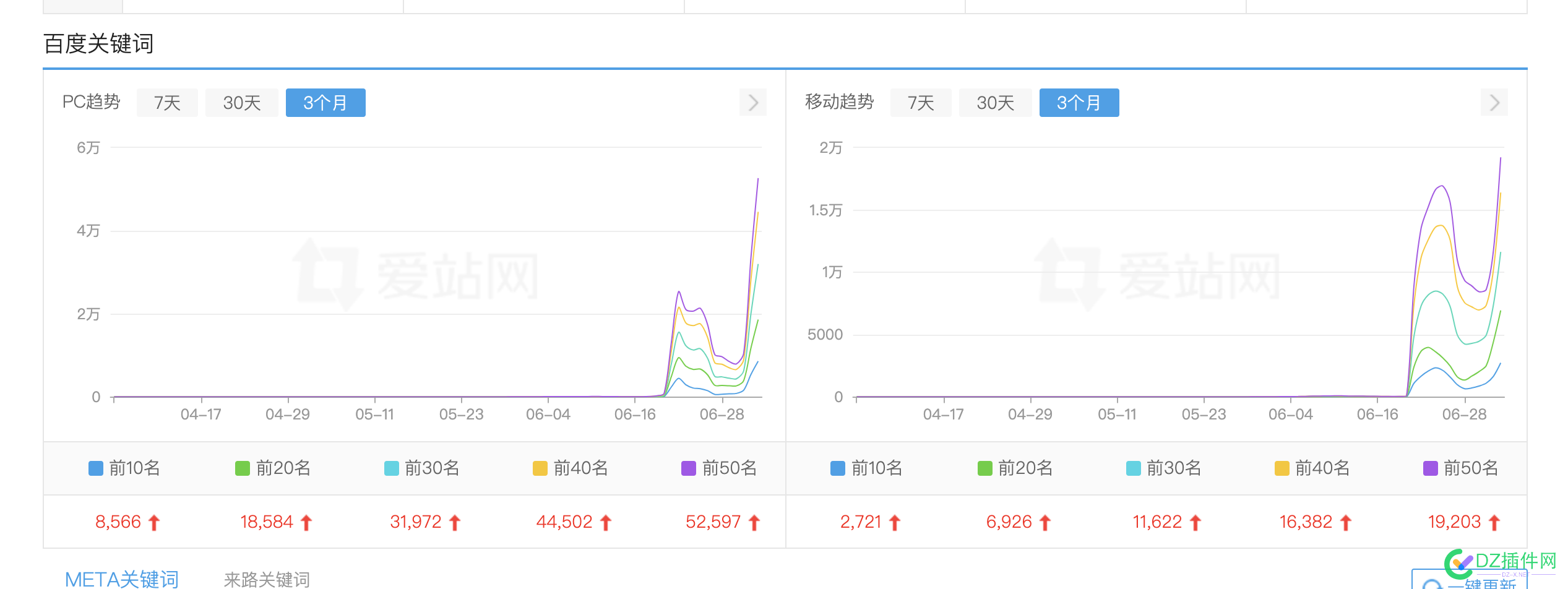
Task: Toggle 前30名 cyan legend swatch in PC chart
Action: 392,468
